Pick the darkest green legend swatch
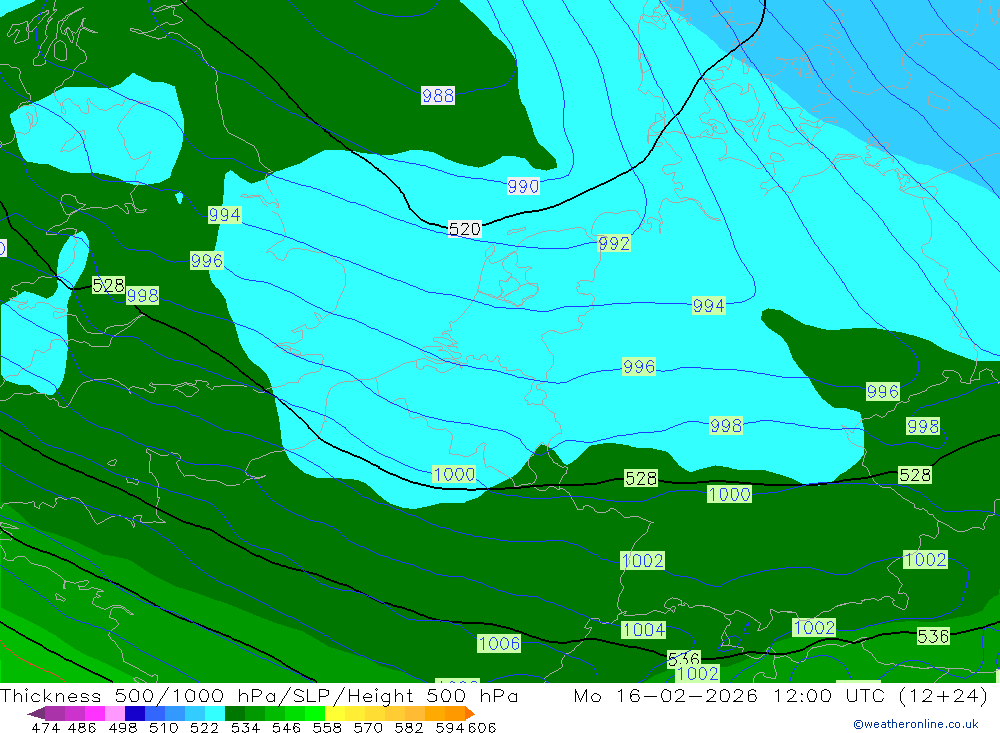Viewport: 1000px width, 733px height. point(235,713)
